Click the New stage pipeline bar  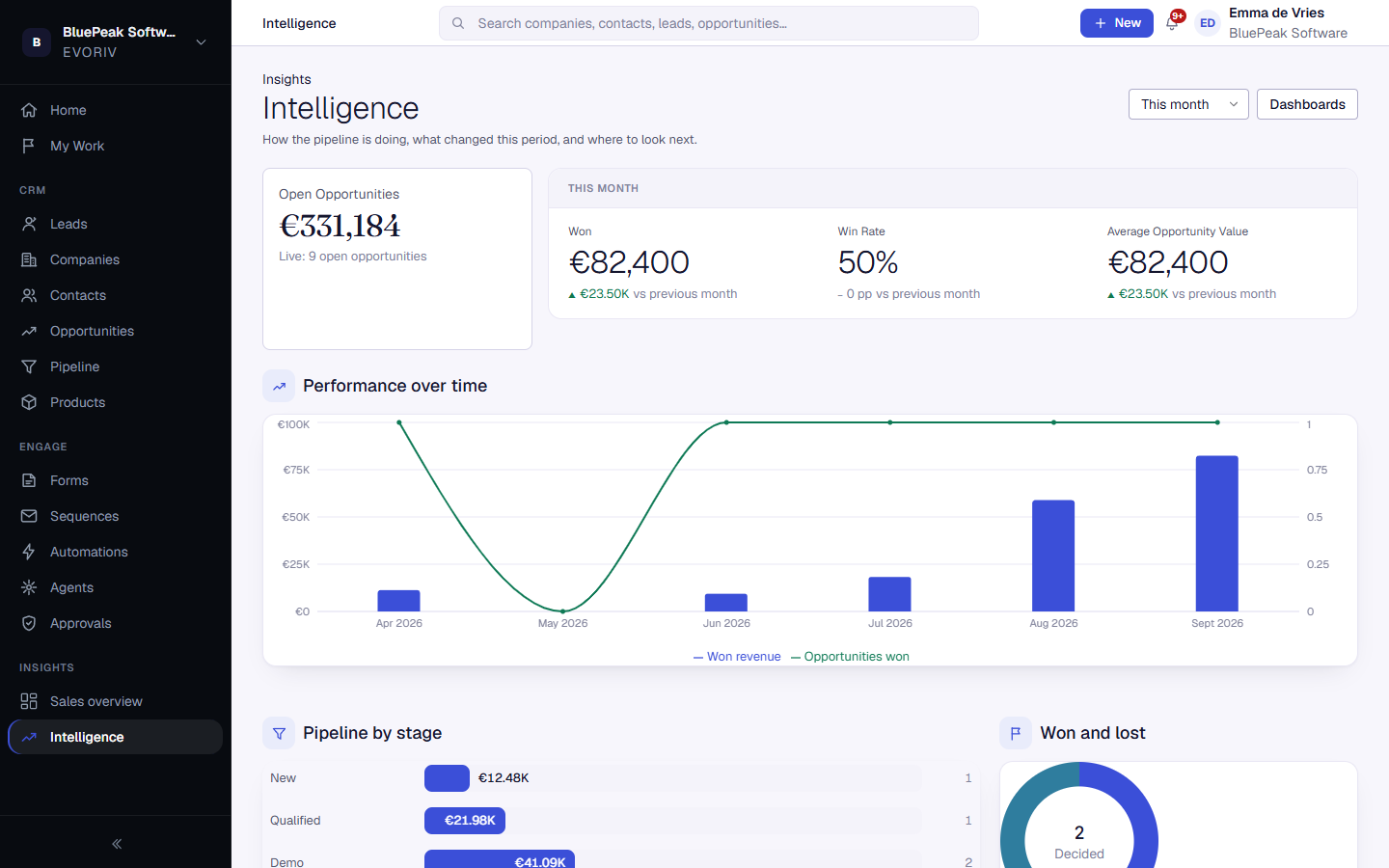(447, 778)
